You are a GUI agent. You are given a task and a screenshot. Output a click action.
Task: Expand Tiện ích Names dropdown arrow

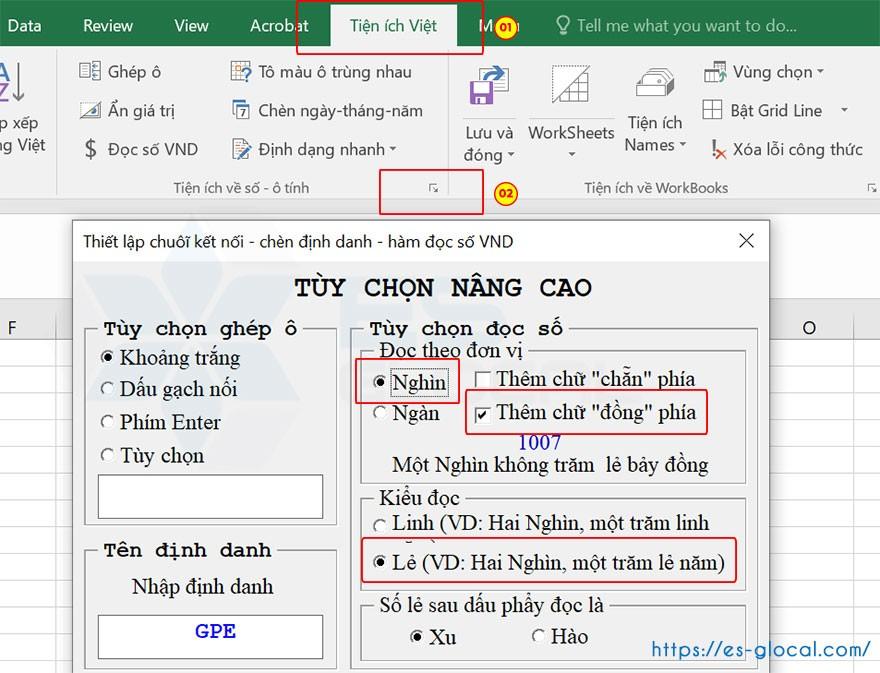(x=683, y=145)
